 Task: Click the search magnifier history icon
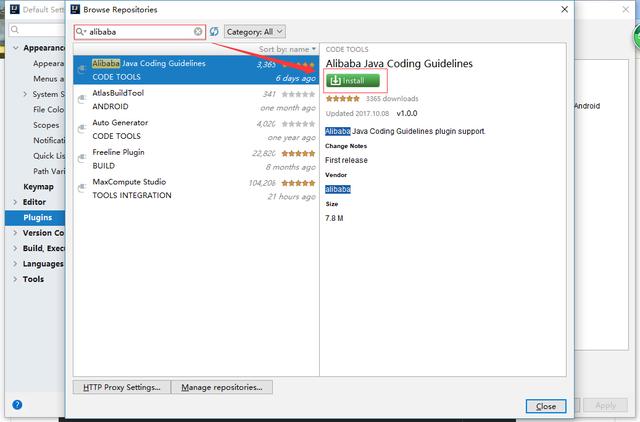tap(81, 31)
